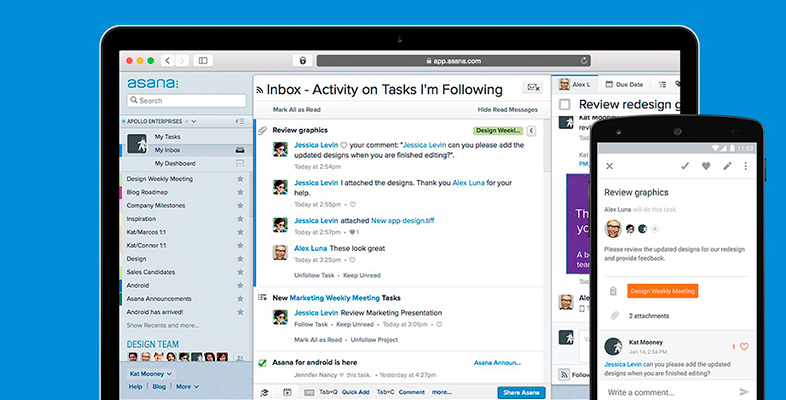Open the three-dot overflow menu on phone
786x400 pixels.
[x=745, y=166]
